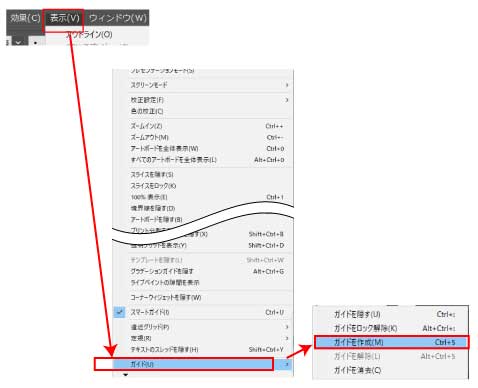Click the small chevron dropdown under the menu bar
The width and height of the screenshot is (478, 388).
(x=18, y=43)
